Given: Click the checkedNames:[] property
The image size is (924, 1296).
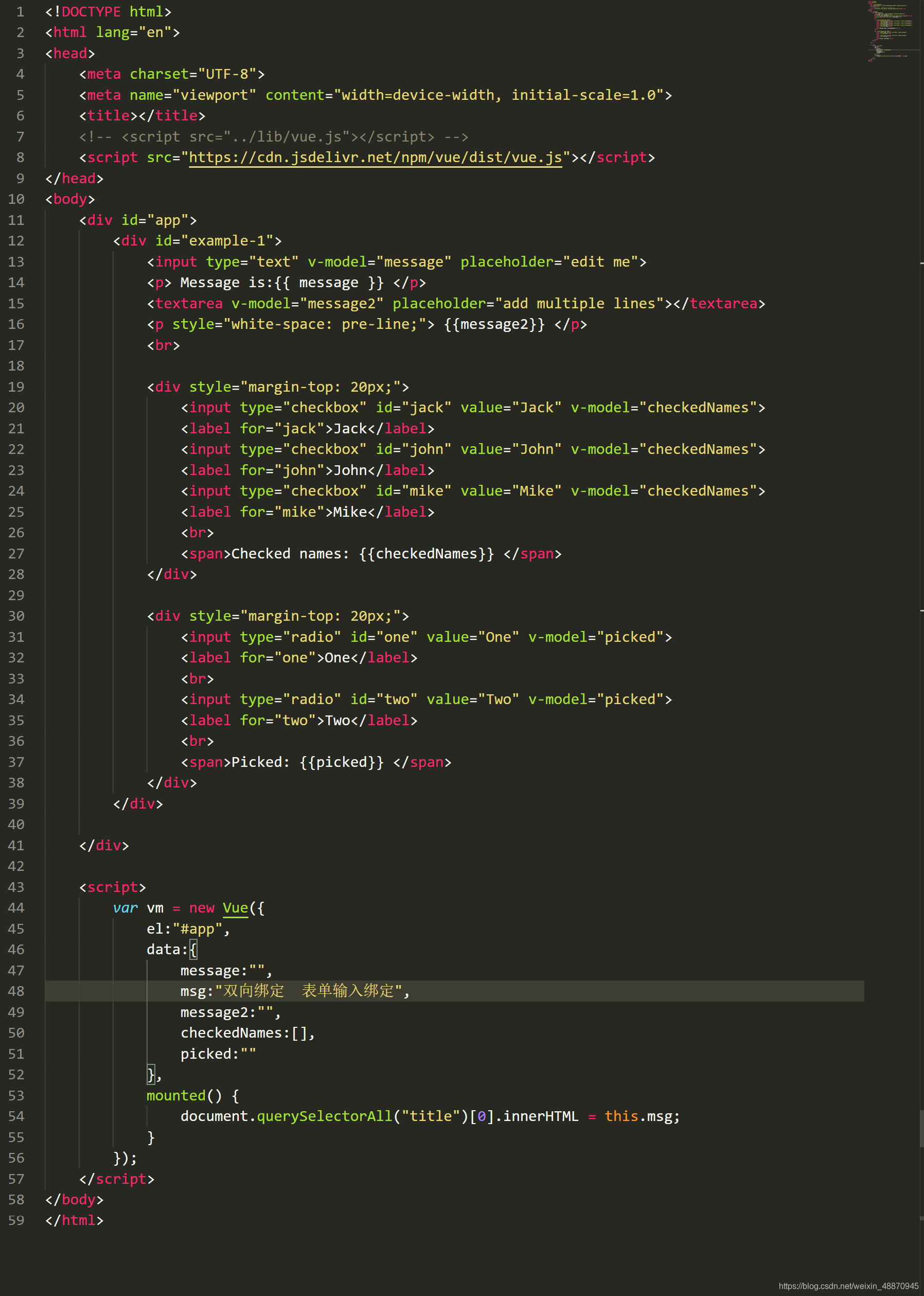Looking at the screenshot, I should point(248,1032).
